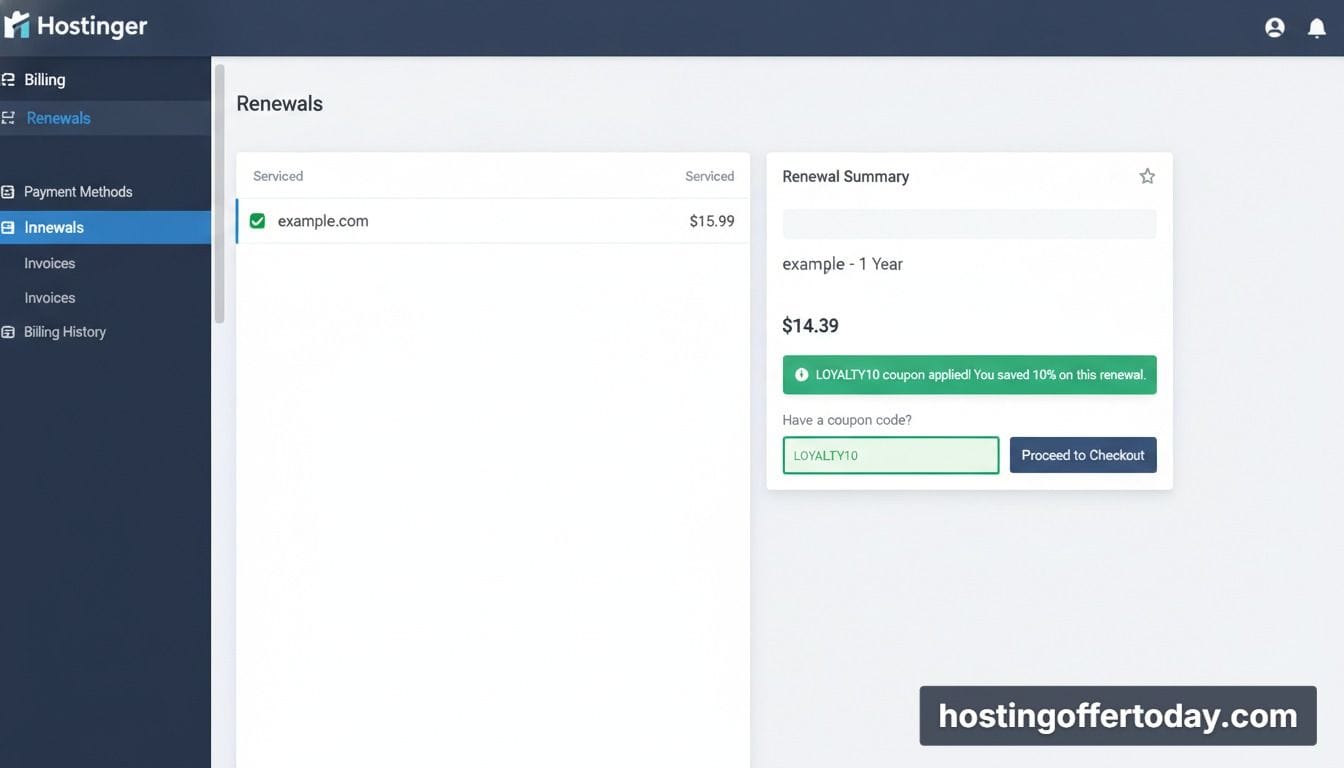Click the star icon in Renewal Summary

[x=1147, y=176]
